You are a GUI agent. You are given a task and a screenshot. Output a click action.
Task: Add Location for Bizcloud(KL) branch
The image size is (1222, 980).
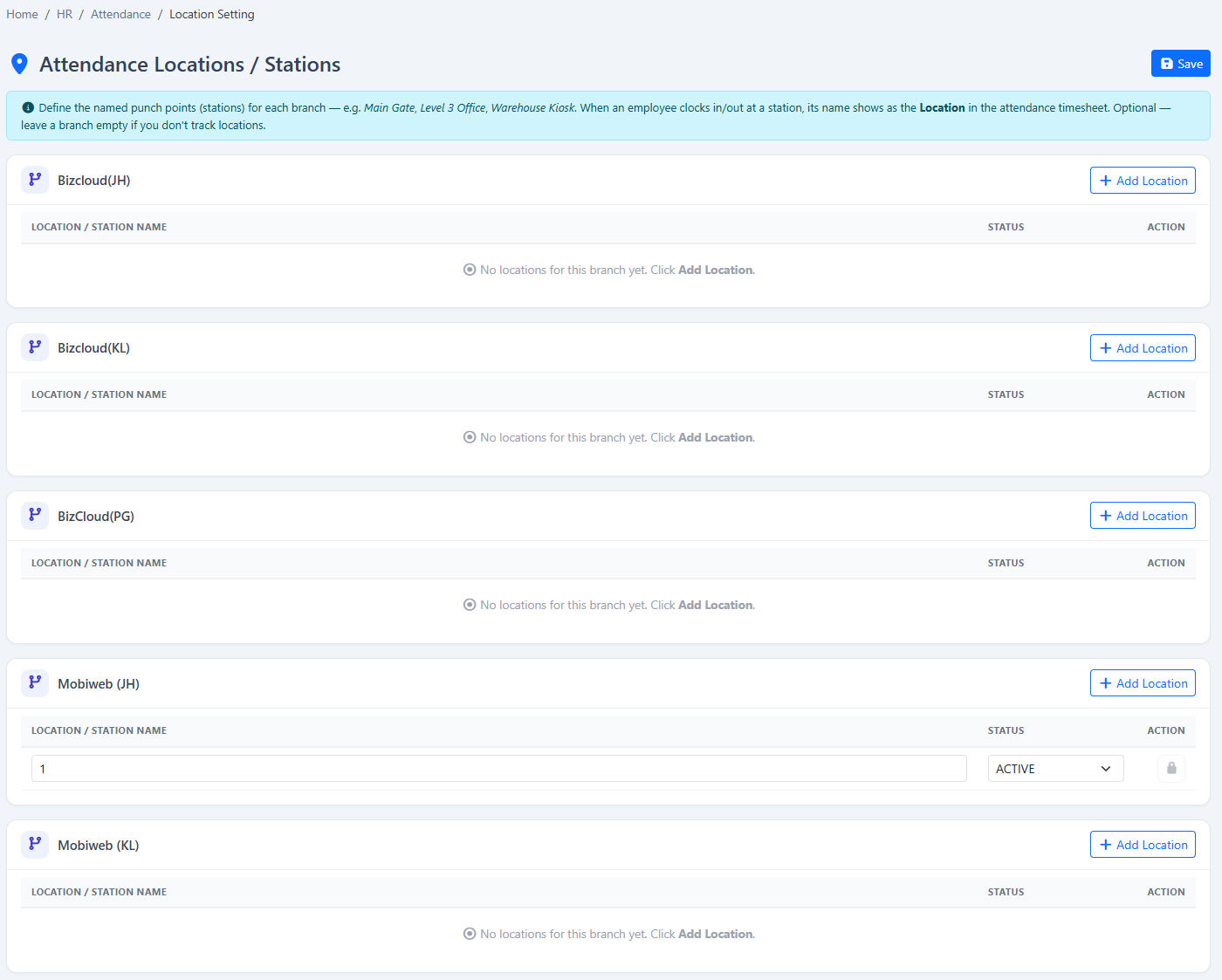[1143, 348]
